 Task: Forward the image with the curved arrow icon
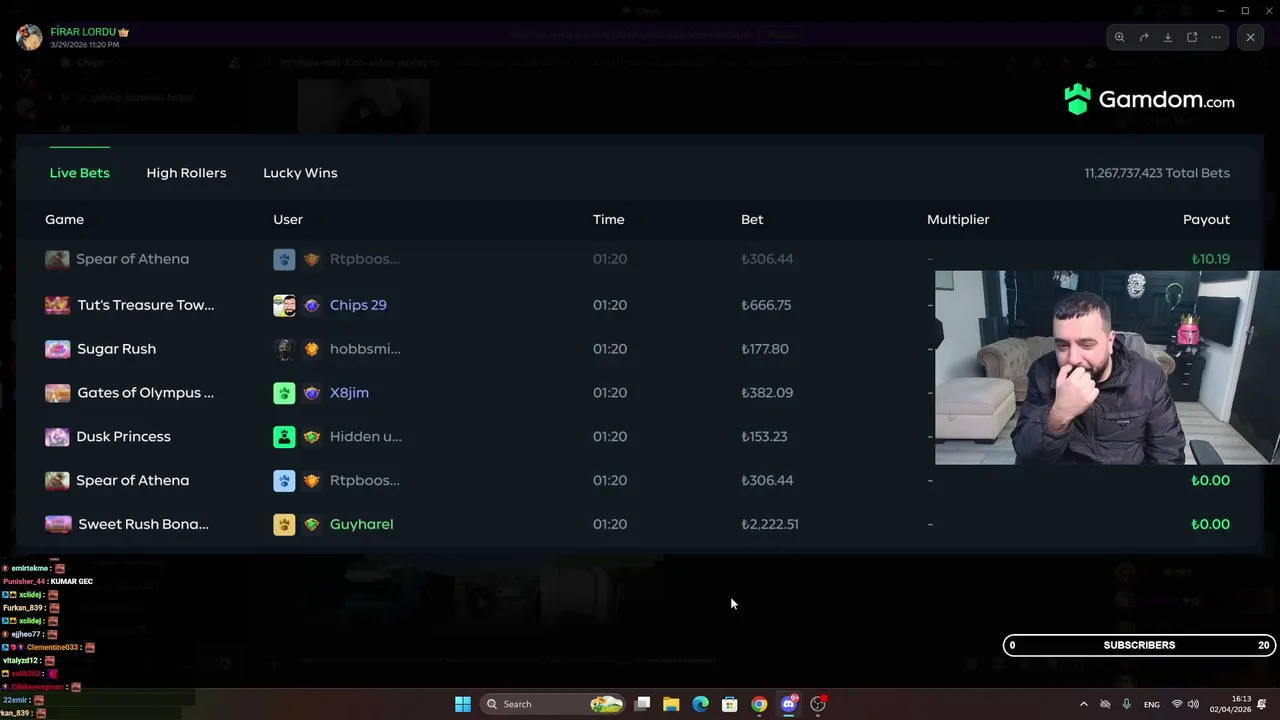(1144, 37)
